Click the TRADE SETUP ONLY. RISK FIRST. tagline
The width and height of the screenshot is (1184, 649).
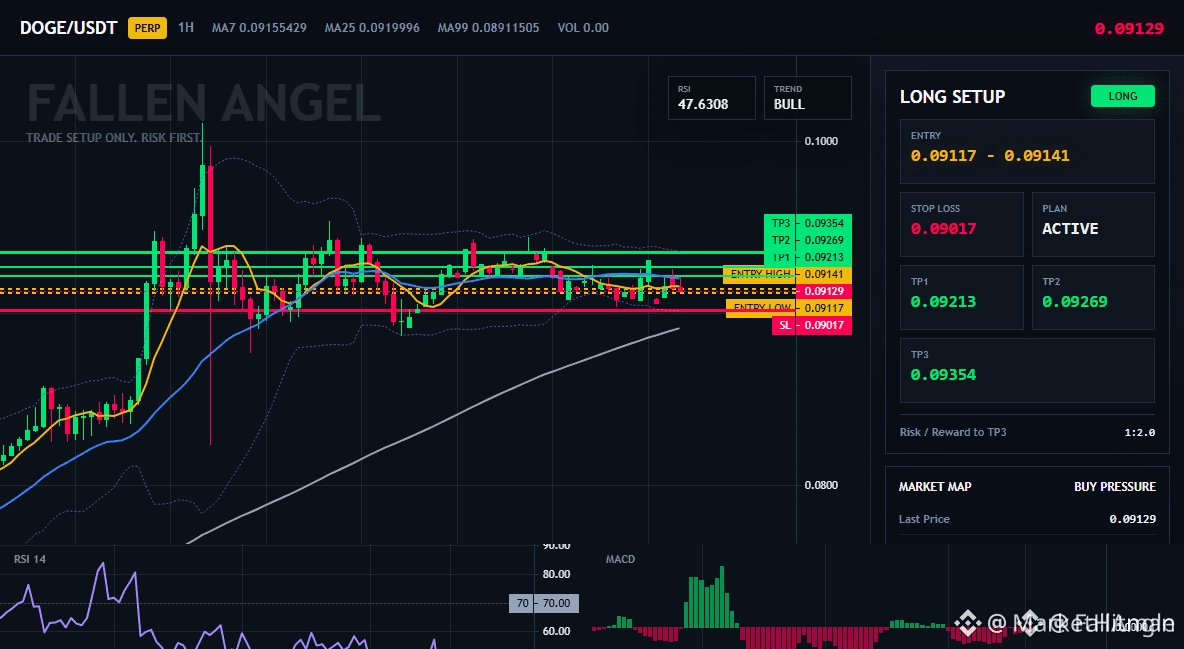click(x=114, y=138)
